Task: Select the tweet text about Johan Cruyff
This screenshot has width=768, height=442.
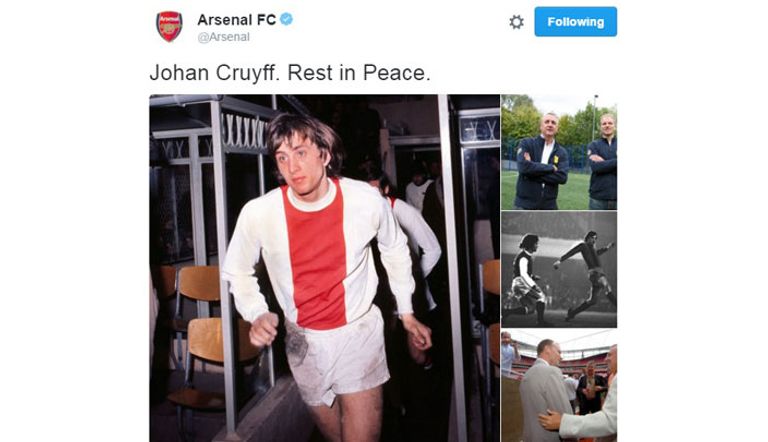Action: [290, 73]
